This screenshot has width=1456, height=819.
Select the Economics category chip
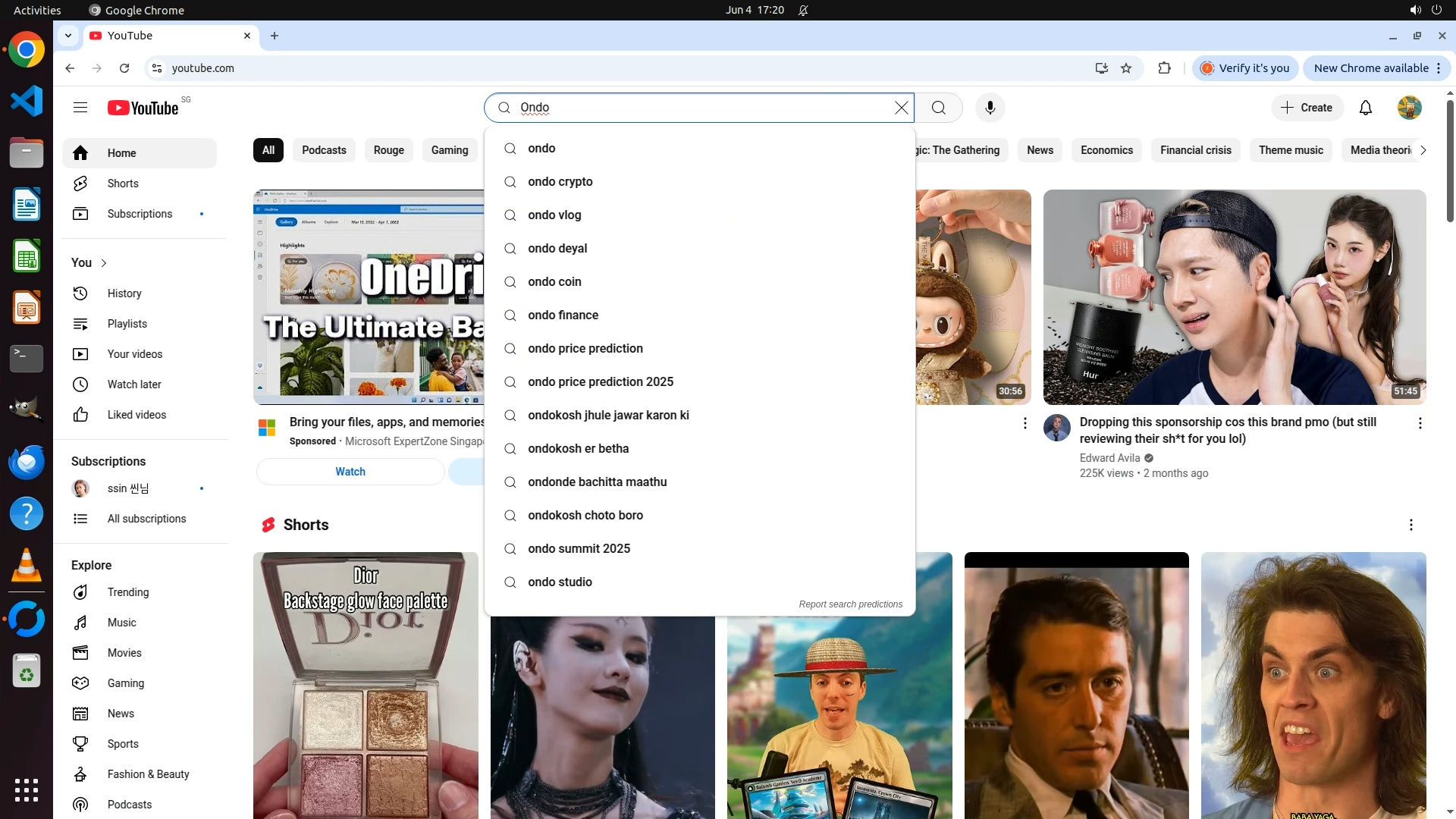coord(1106,150)
